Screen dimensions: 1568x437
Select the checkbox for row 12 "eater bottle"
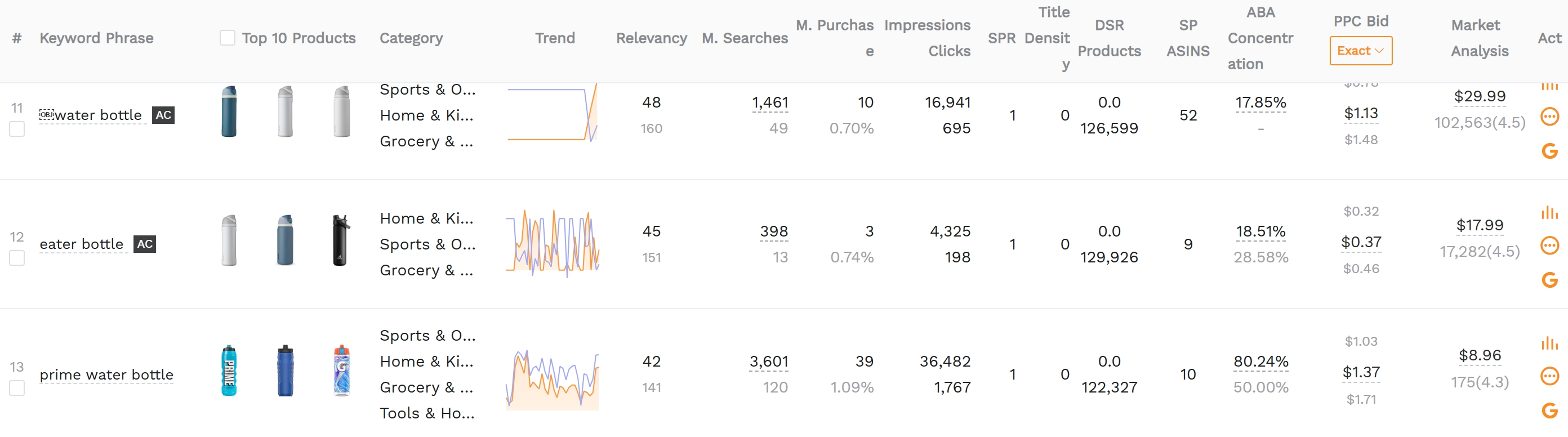[x=17, y=258]
